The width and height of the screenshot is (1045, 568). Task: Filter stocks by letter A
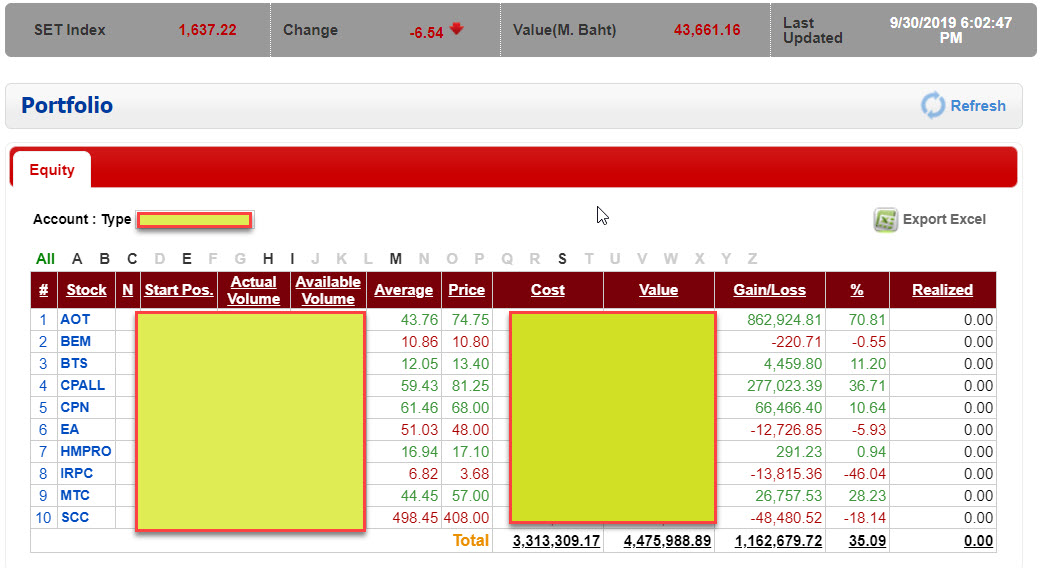tap(77, 259)
